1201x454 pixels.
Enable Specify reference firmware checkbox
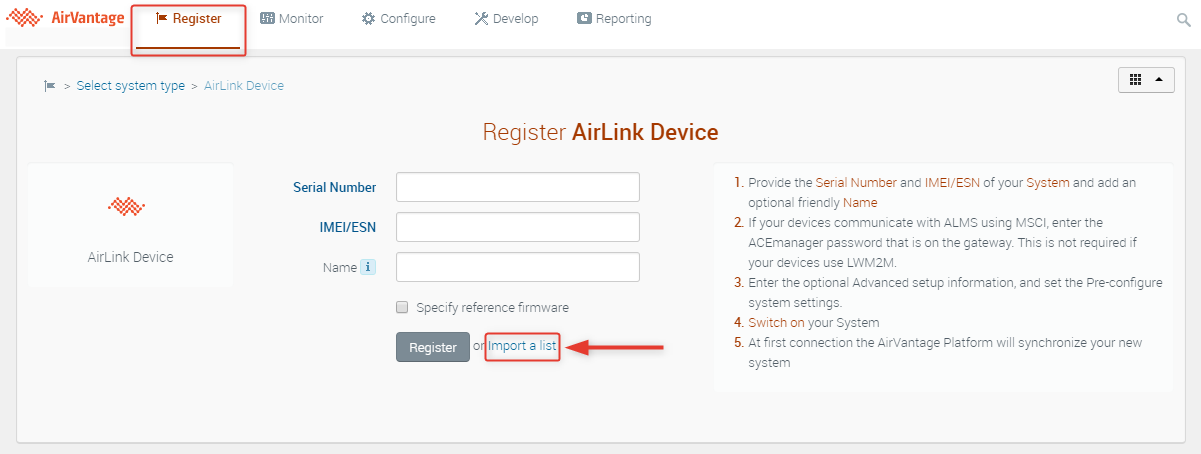click(x=402, y=307)
